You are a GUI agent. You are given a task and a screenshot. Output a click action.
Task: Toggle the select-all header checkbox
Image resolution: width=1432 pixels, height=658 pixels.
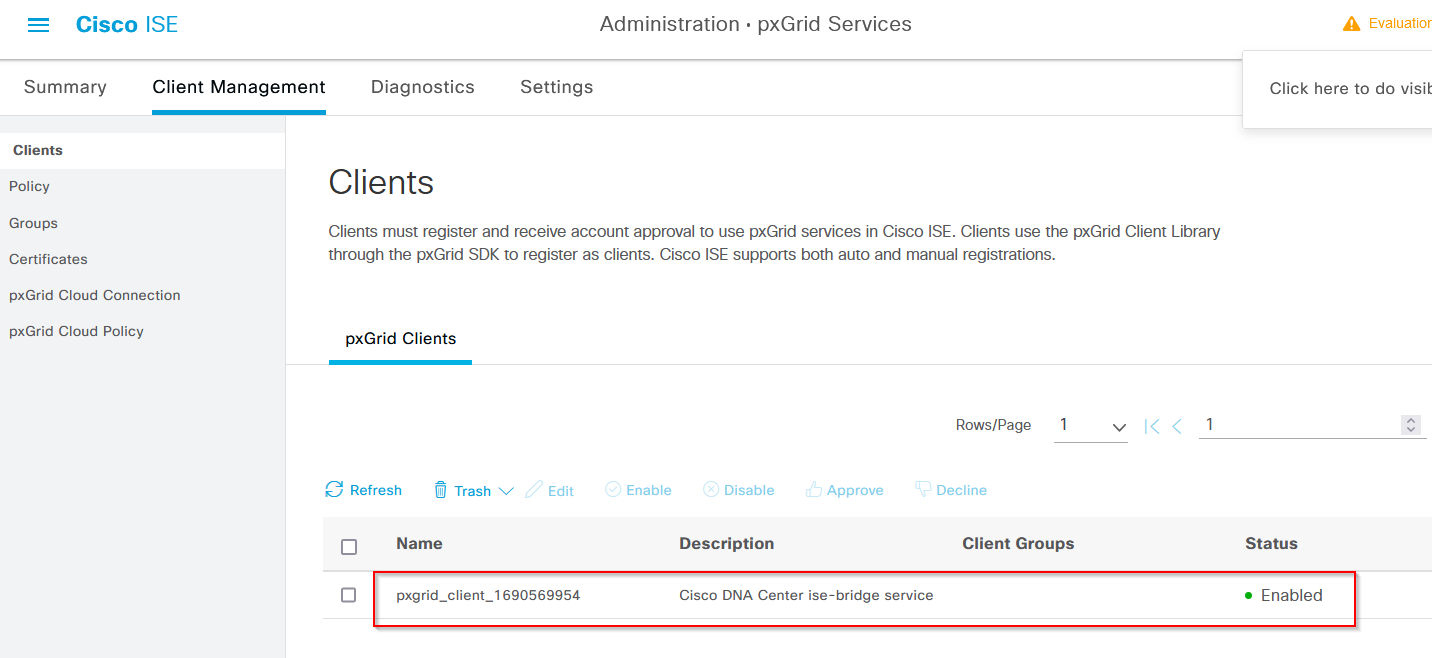349,546
